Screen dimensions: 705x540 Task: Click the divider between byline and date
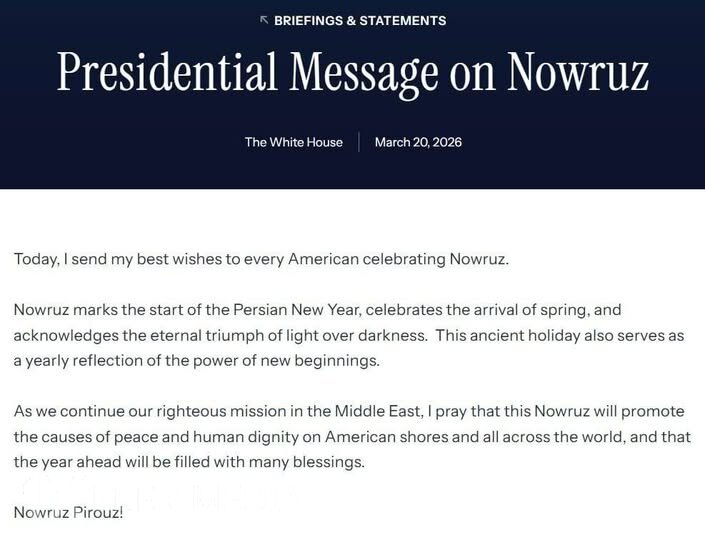[359, 142]
